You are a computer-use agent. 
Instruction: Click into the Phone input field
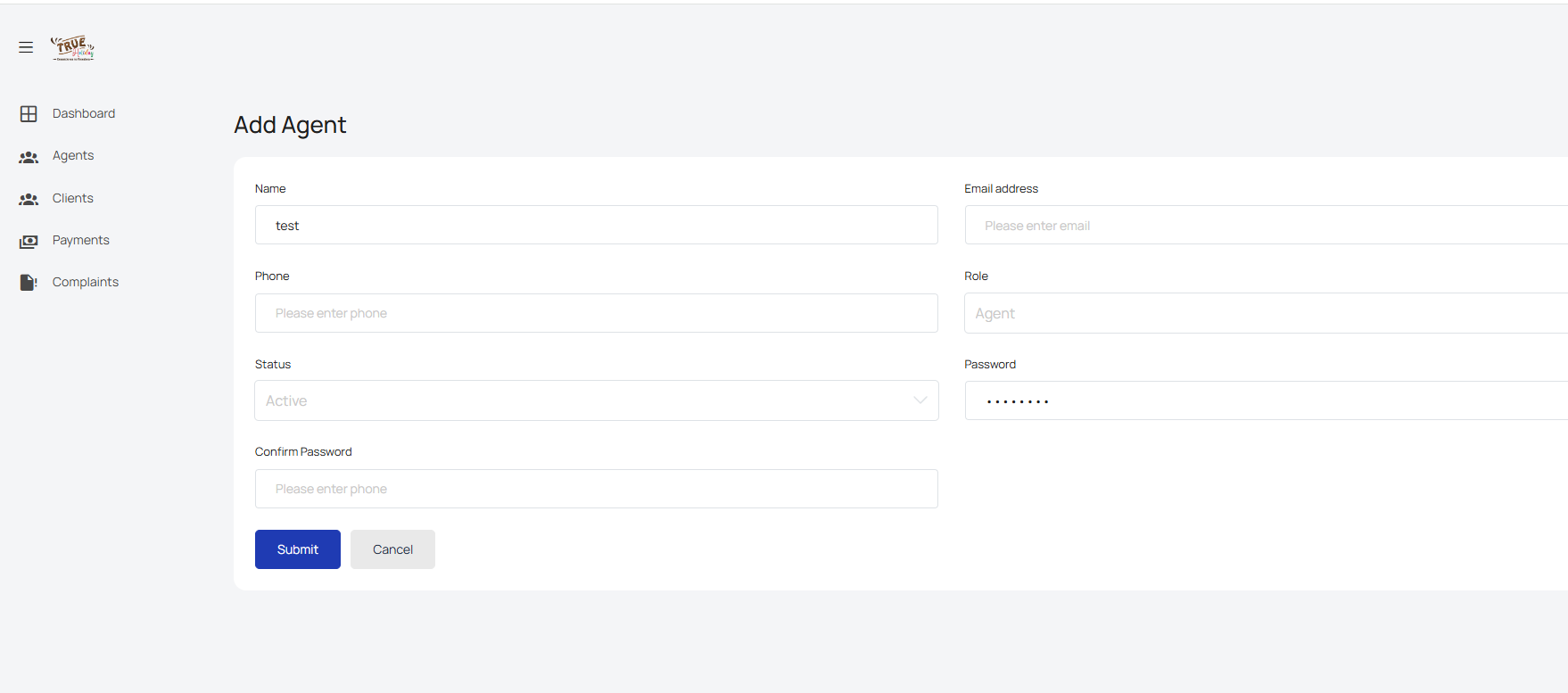coord(596,313)
